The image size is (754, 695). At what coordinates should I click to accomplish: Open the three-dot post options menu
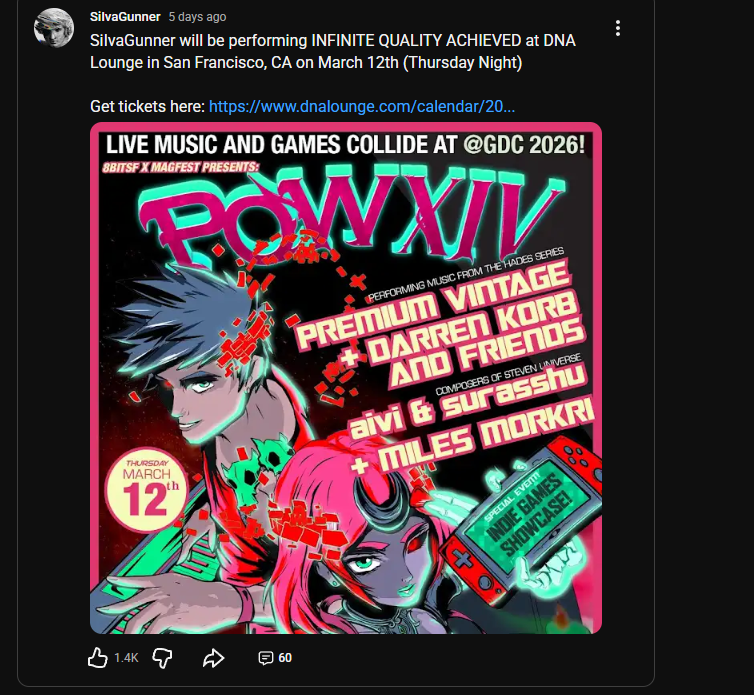[x=619, y=28]
